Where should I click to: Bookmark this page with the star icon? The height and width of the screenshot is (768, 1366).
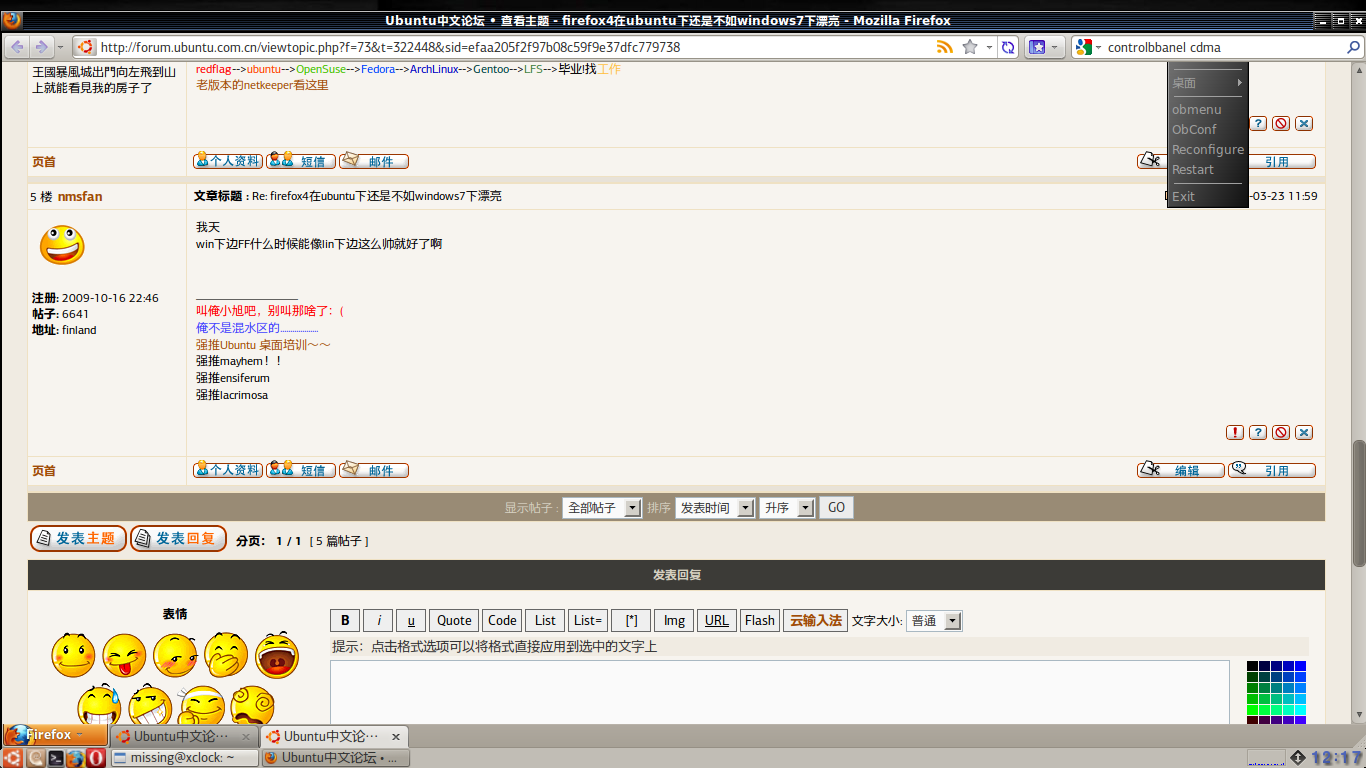[x=970, y=47]
